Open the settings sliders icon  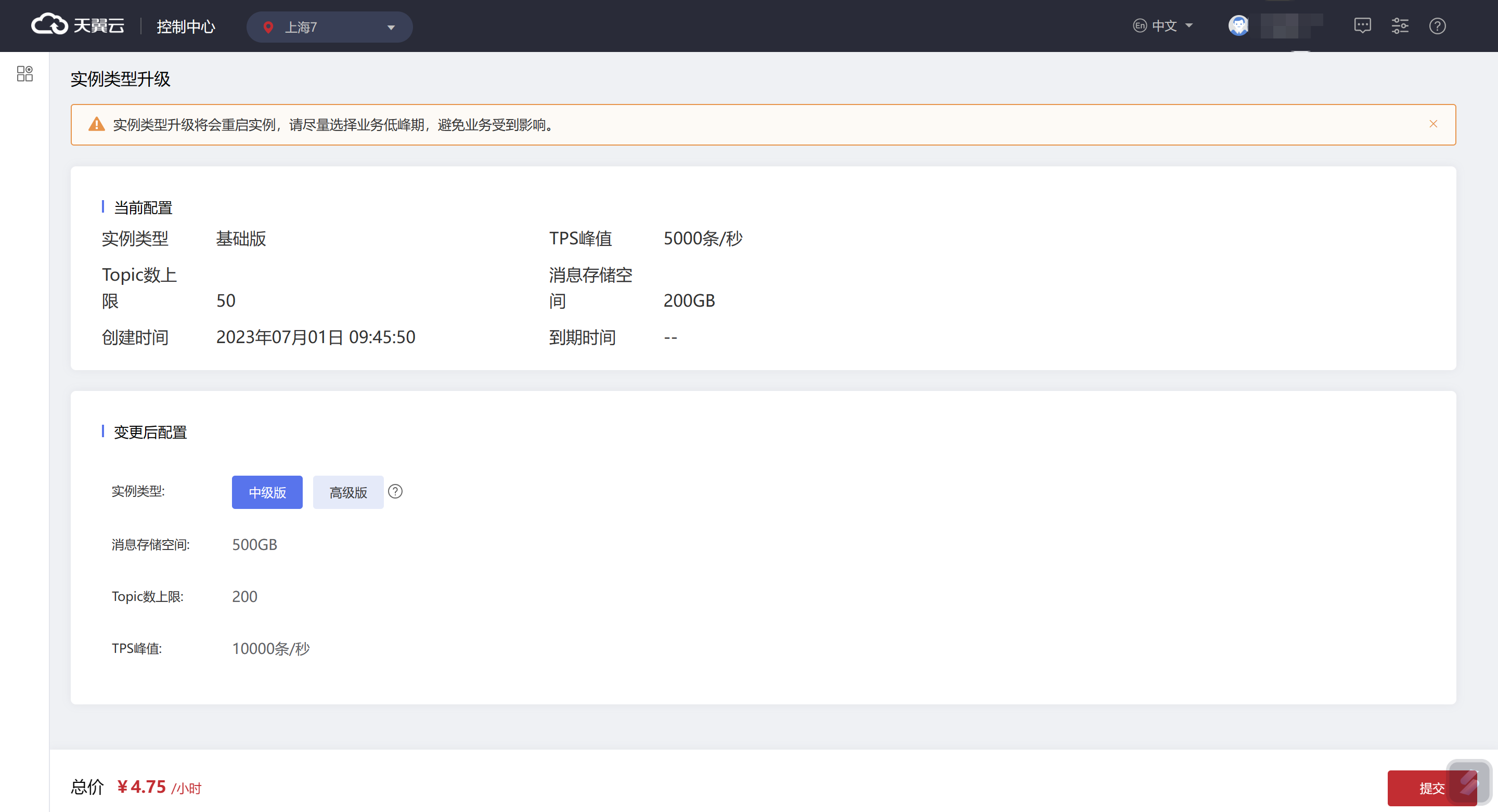click(x=1400, y=25)
